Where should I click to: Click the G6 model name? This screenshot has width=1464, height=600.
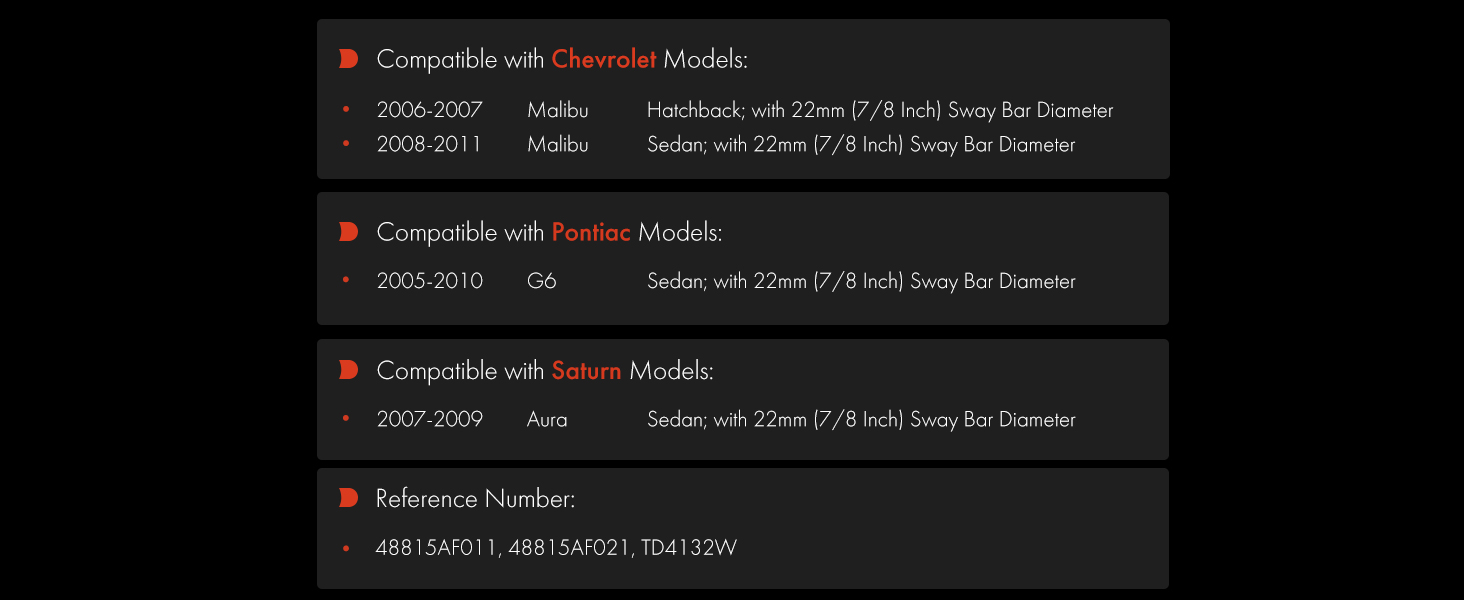(x=542, y=281)
